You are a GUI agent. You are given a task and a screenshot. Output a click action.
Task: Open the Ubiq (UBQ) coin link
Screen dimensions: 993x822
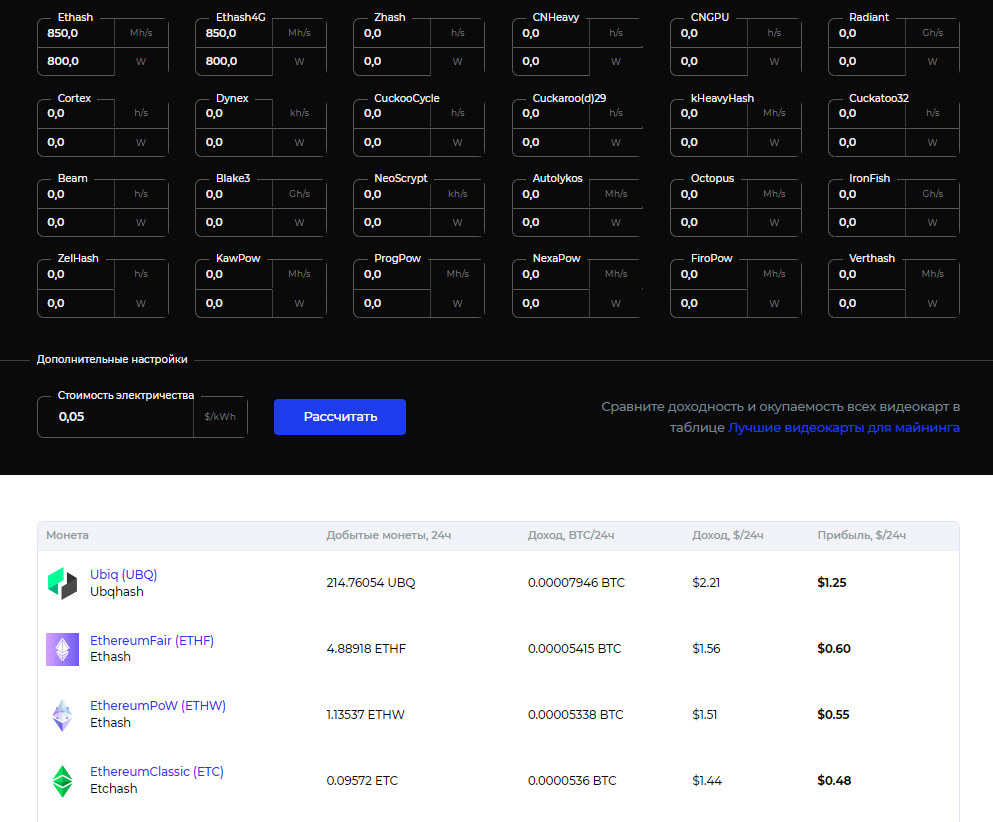click(123, 574)
